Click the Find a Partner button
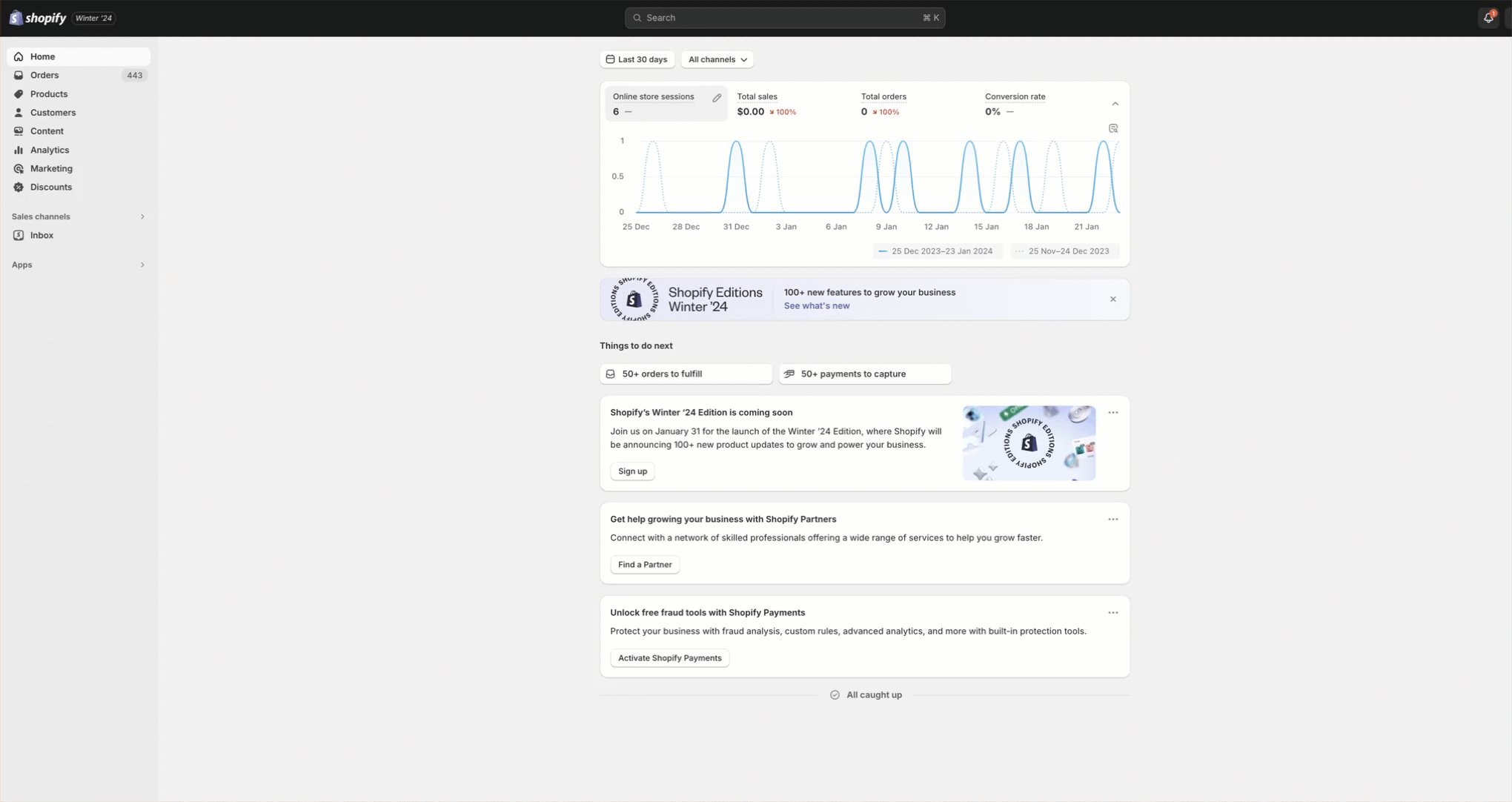This screenshot has width=1512, height=802. click(x=645, y=565)
